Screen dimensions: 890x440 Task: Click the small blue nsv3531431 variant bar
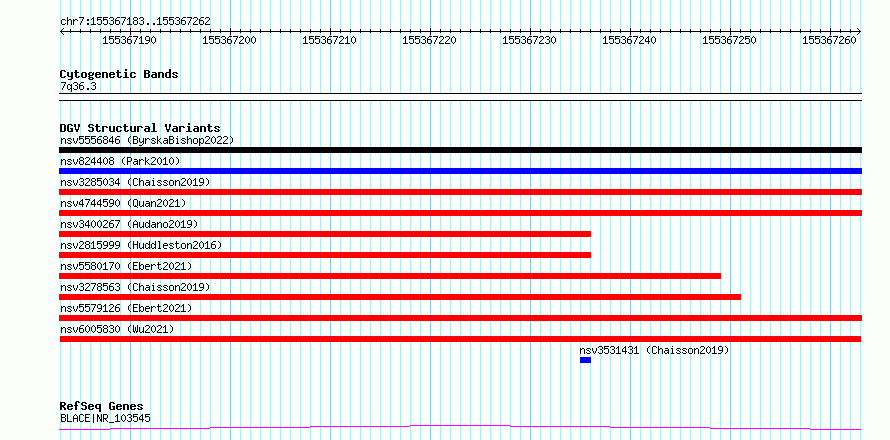pyautogui.click(x=585, y=360)
